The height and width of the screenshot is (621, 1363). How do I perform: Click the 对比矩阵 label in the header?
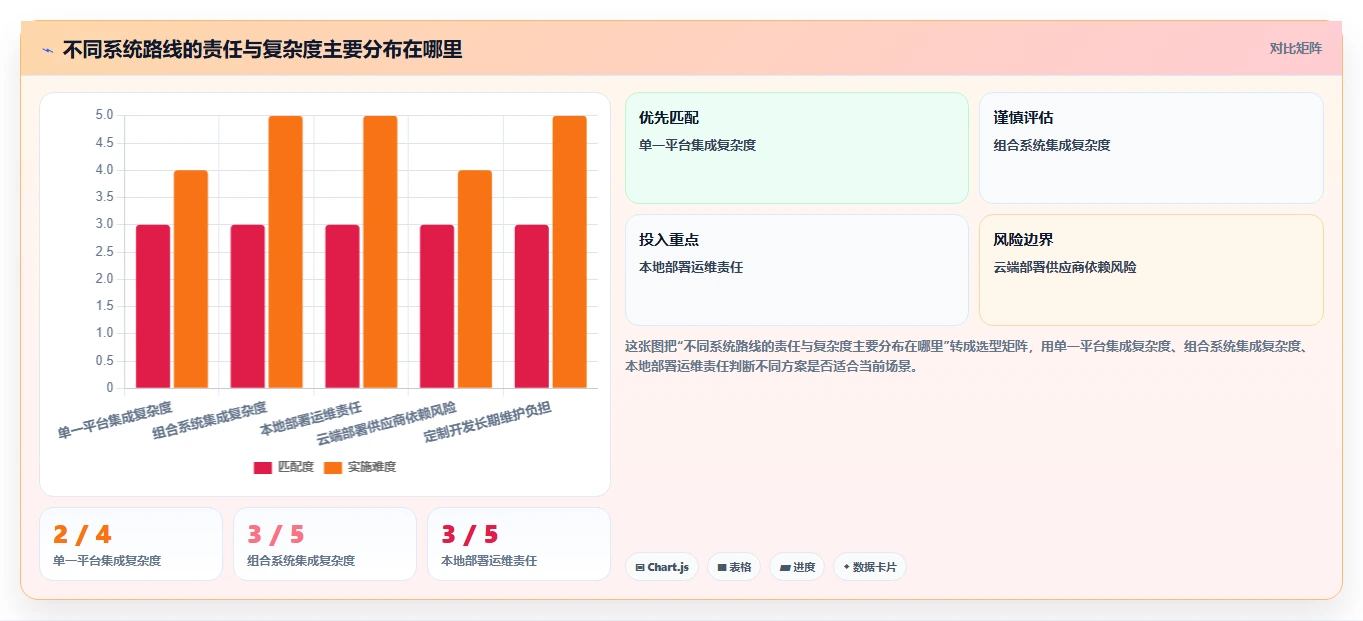pyautogui.click(x=1295, y=48)
